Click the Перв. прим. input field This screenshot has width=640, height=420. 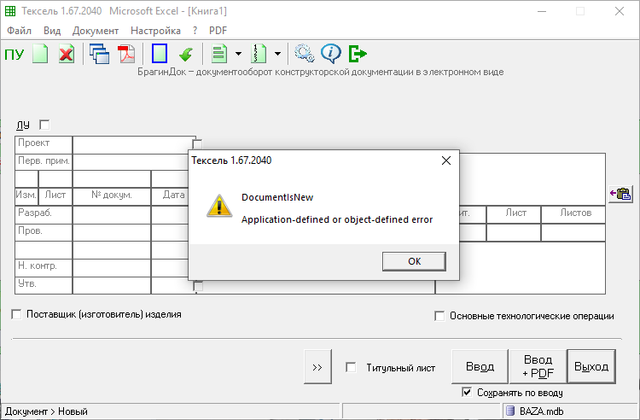pyautogui.click(x=131, y=162)
